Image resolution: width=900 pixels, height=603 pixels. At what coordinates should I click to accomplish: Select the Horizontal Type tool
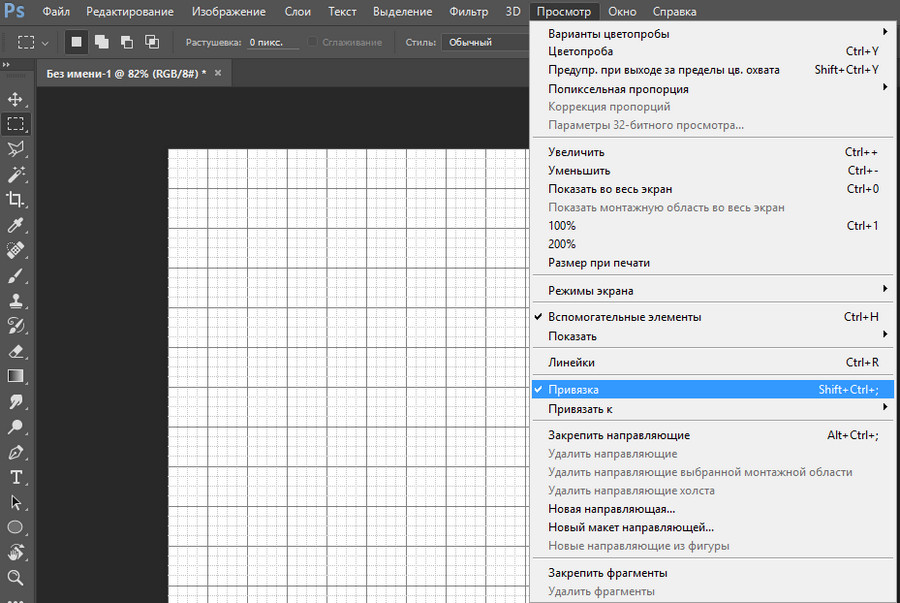(15, 477)
